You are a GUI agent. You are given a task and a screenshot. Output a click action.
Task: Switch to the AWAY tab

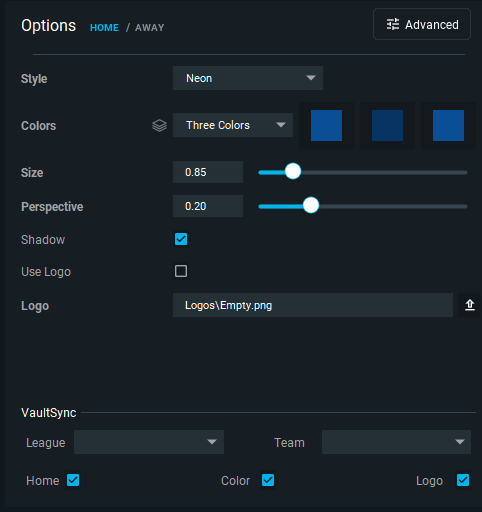pyautogui.click(x=149, y=28)
